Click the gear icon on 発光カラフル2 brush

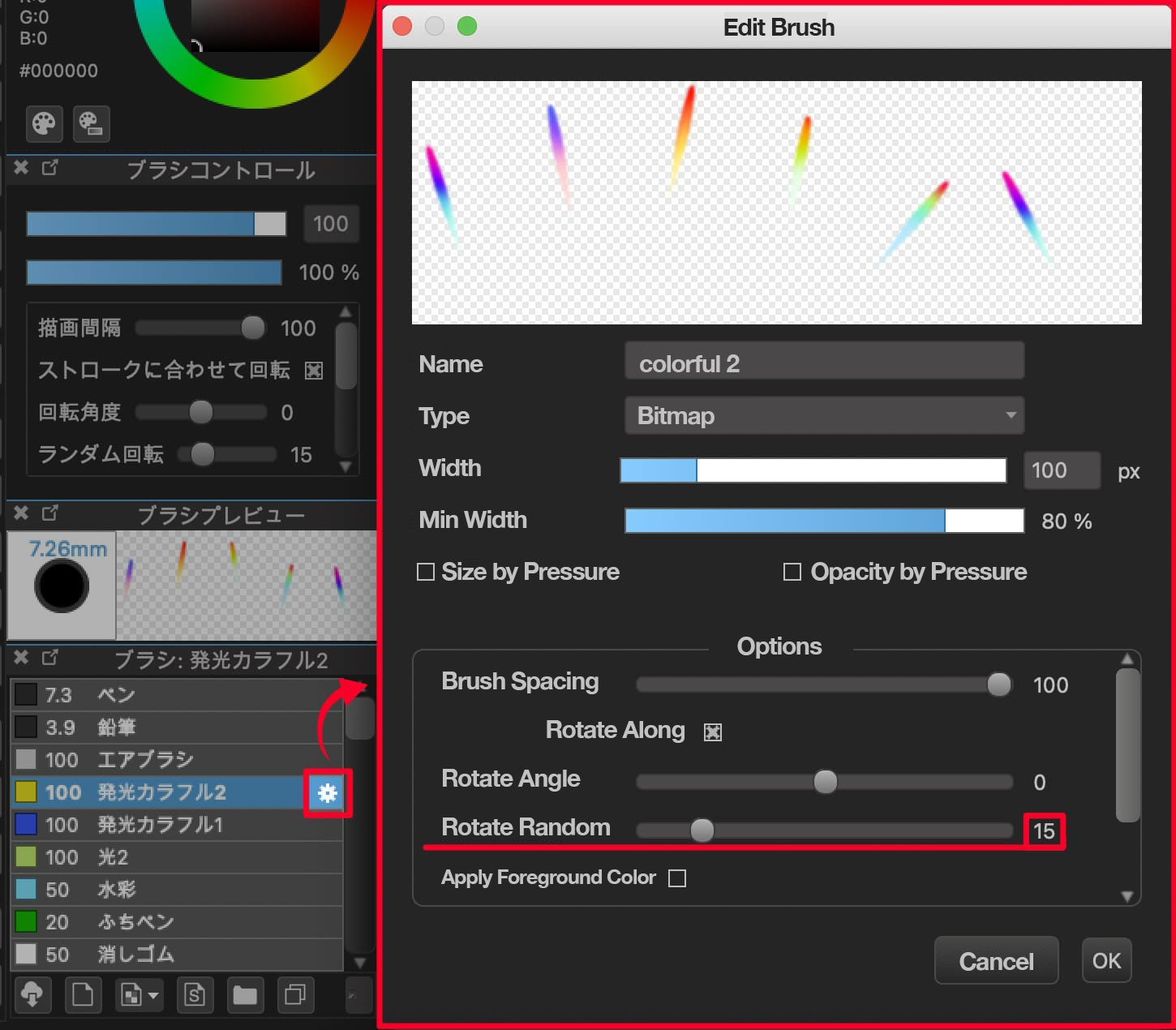tap(327, 793)
